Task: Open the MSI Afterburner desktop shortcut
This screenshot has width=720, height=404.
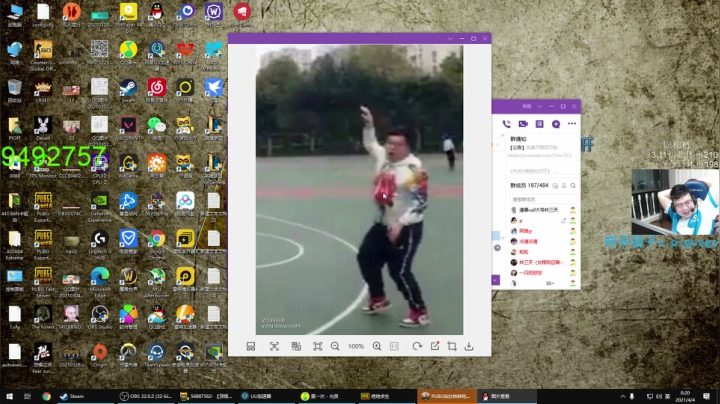Action: click(157, 282)
